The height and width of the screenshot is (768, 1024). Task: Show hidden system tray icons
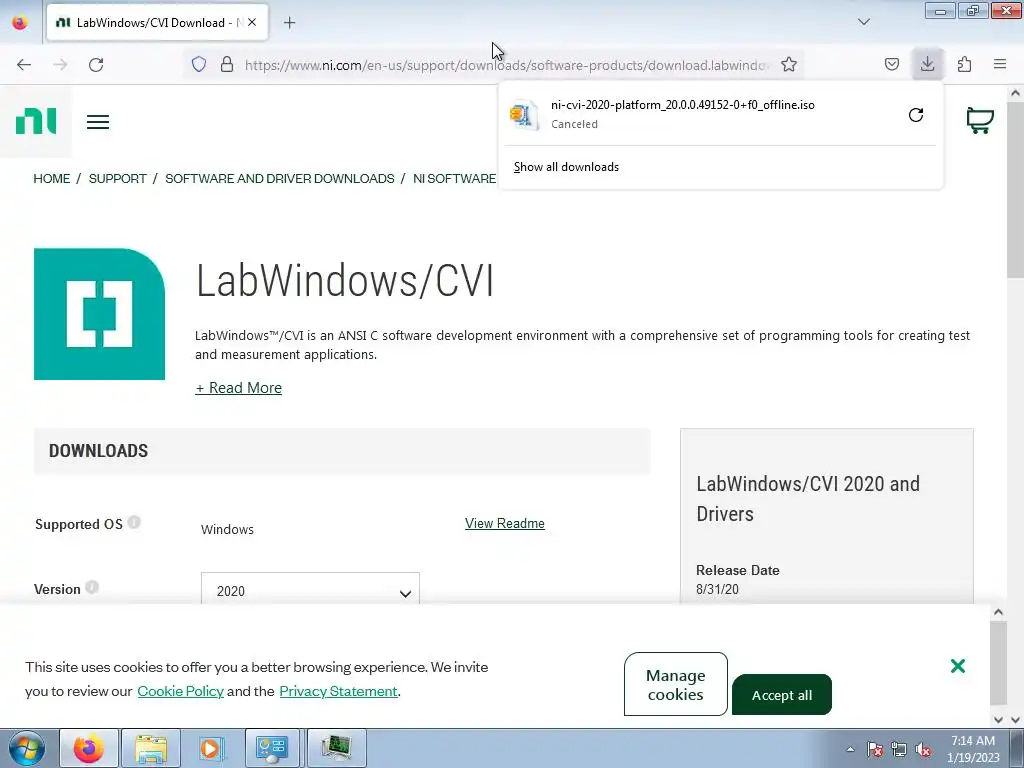click(x=850, y=749)
